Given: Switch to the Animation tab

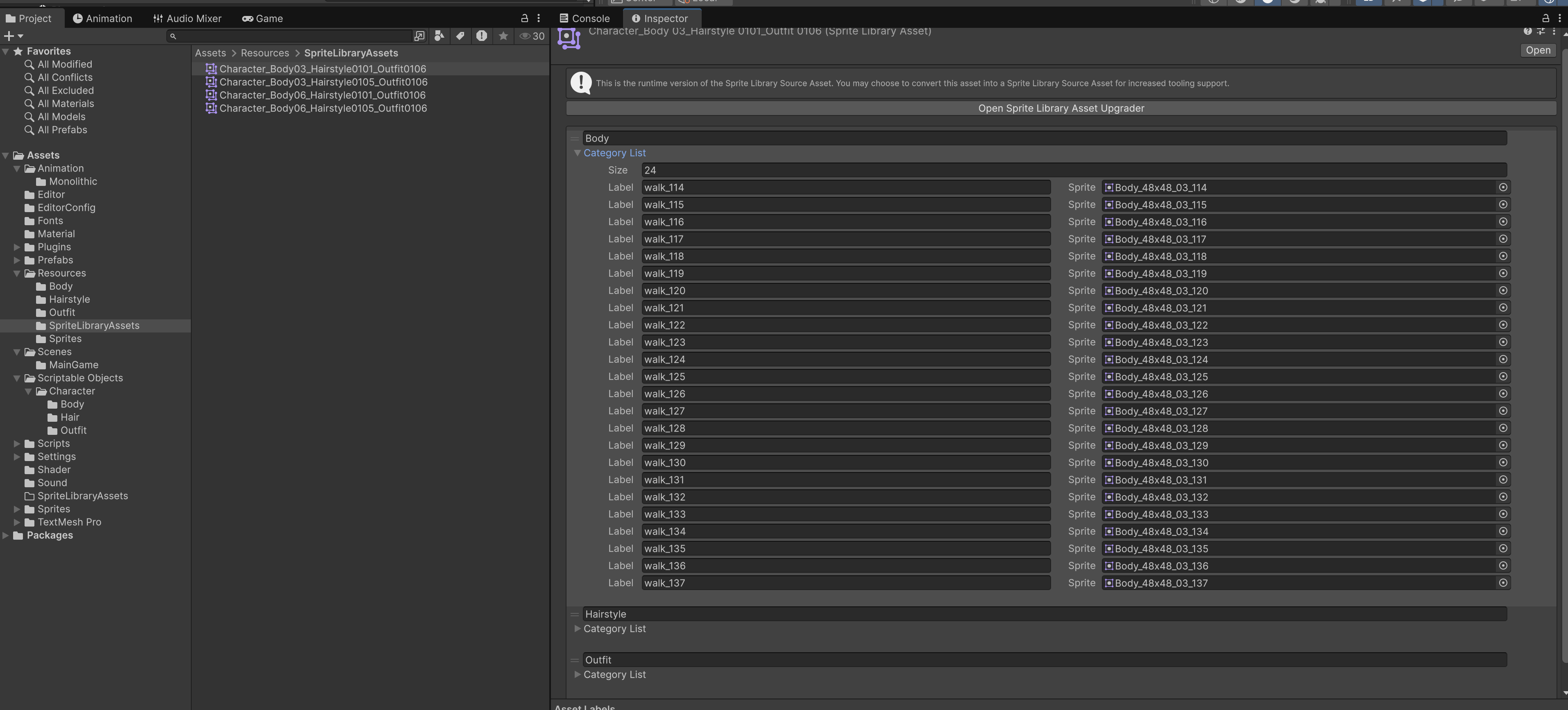Looking at the screenshot, I should (x=102, y=18).
